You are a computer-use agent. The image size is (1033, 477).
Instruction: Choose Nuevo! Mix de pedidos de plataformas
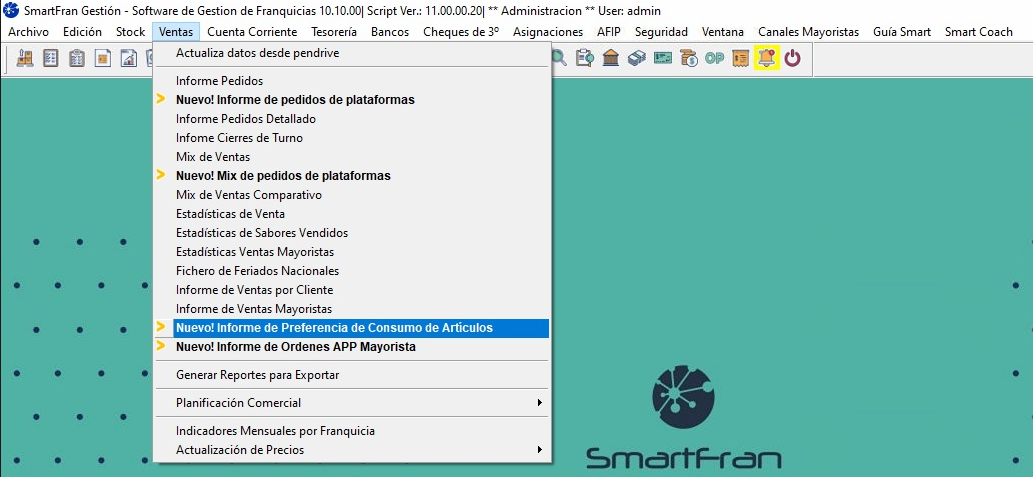click(352, 176)
